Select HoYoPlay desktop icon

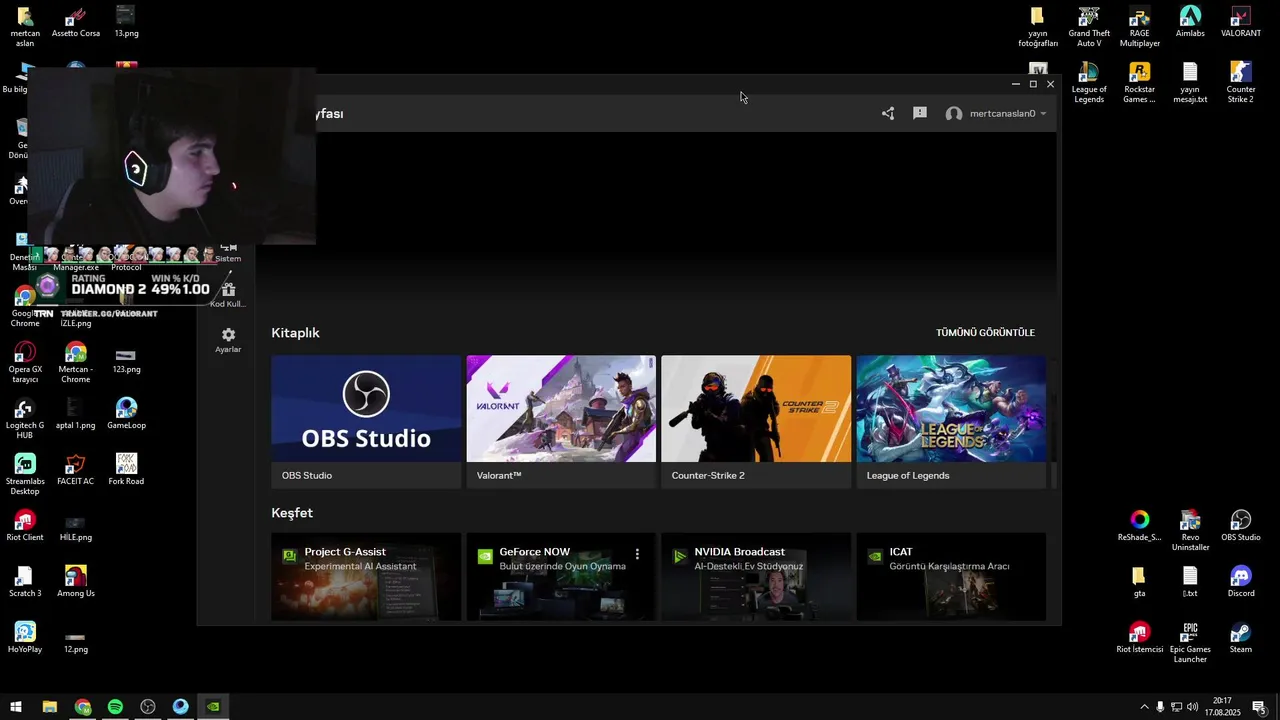tap(25, 638)
